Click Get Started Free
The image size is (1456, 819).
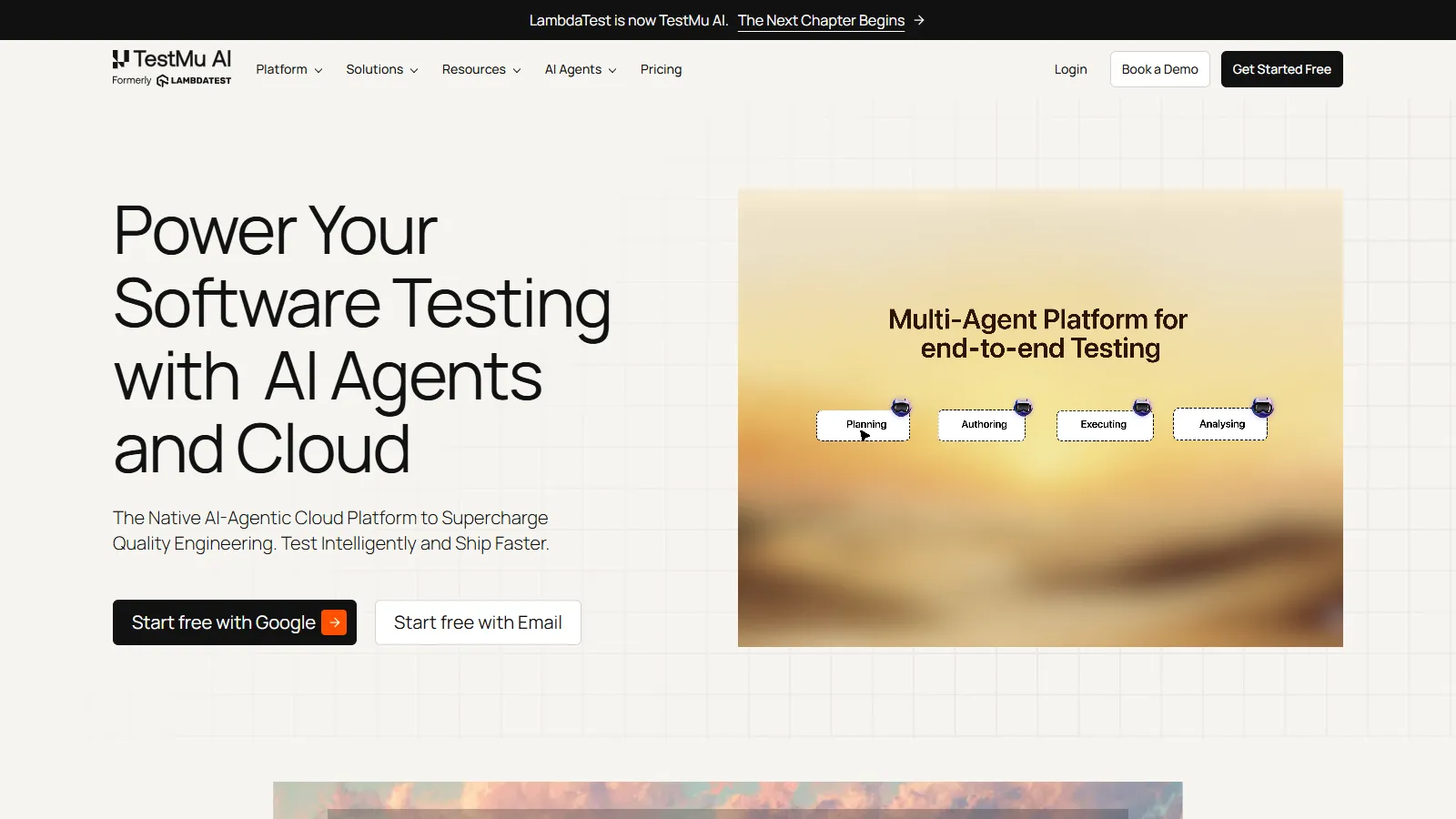(1281, 69)
